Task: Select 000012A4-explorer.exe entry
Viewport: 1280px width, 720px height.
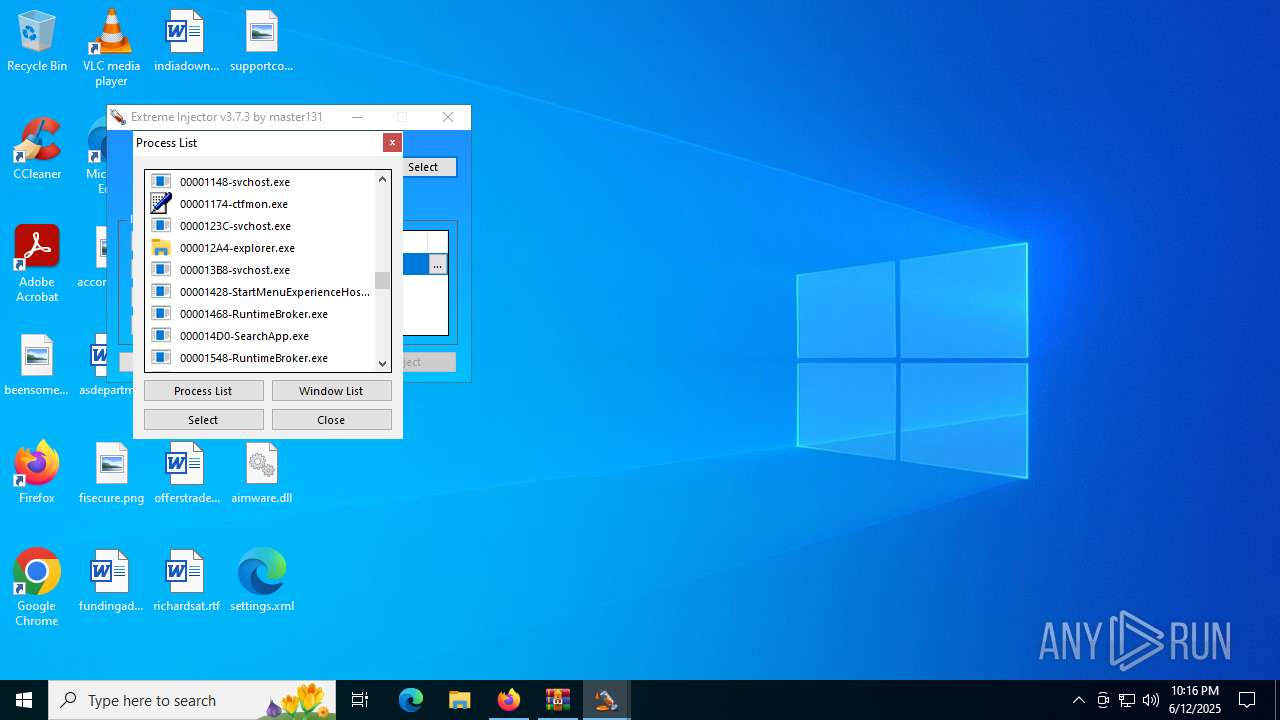Action: click(x=260, y=248)
